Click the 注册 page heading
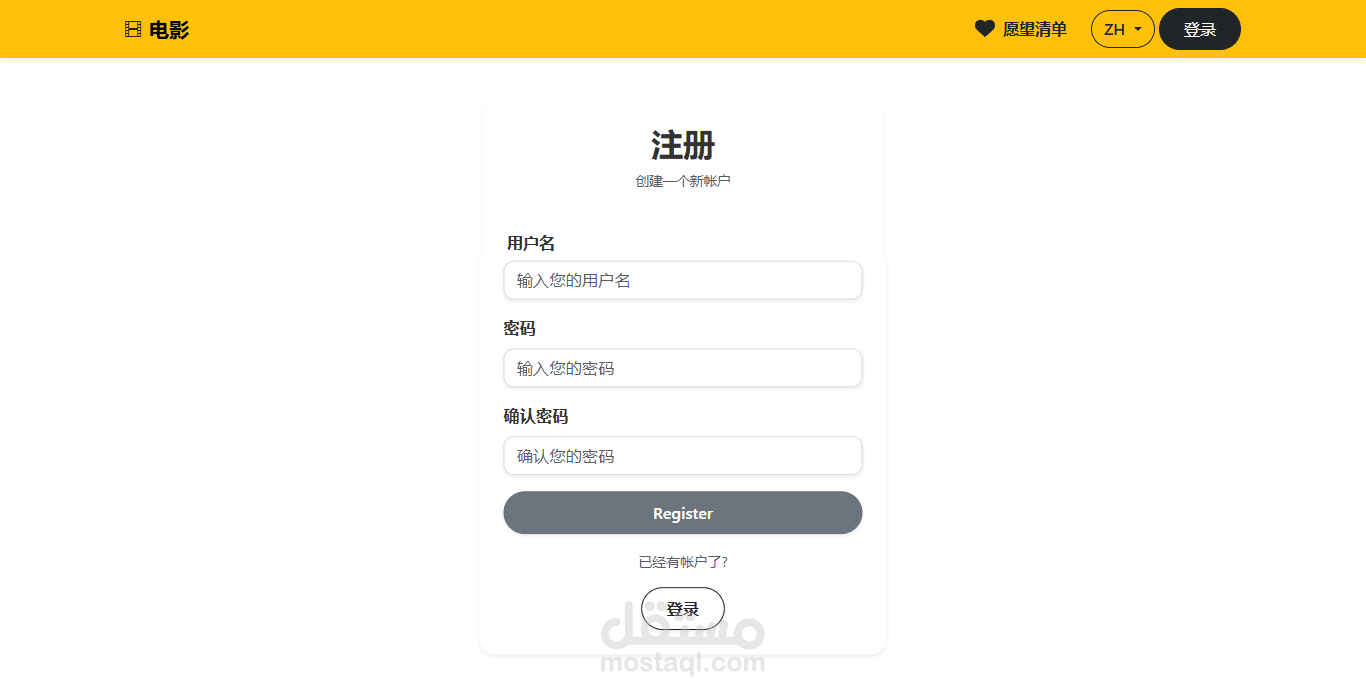 pyautogui.click(x=683, y=145)
